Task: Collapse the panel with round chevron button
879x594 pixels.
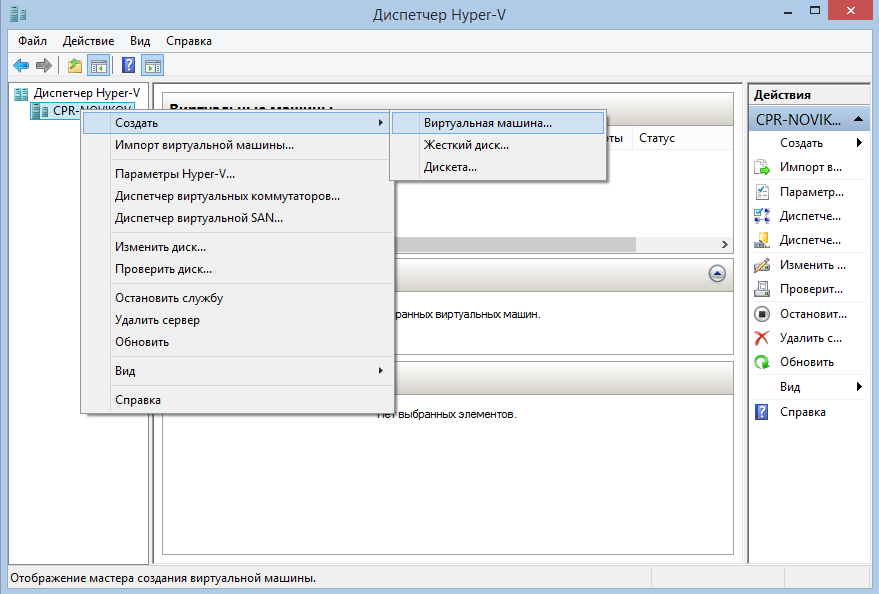Action: pos(716,273)
